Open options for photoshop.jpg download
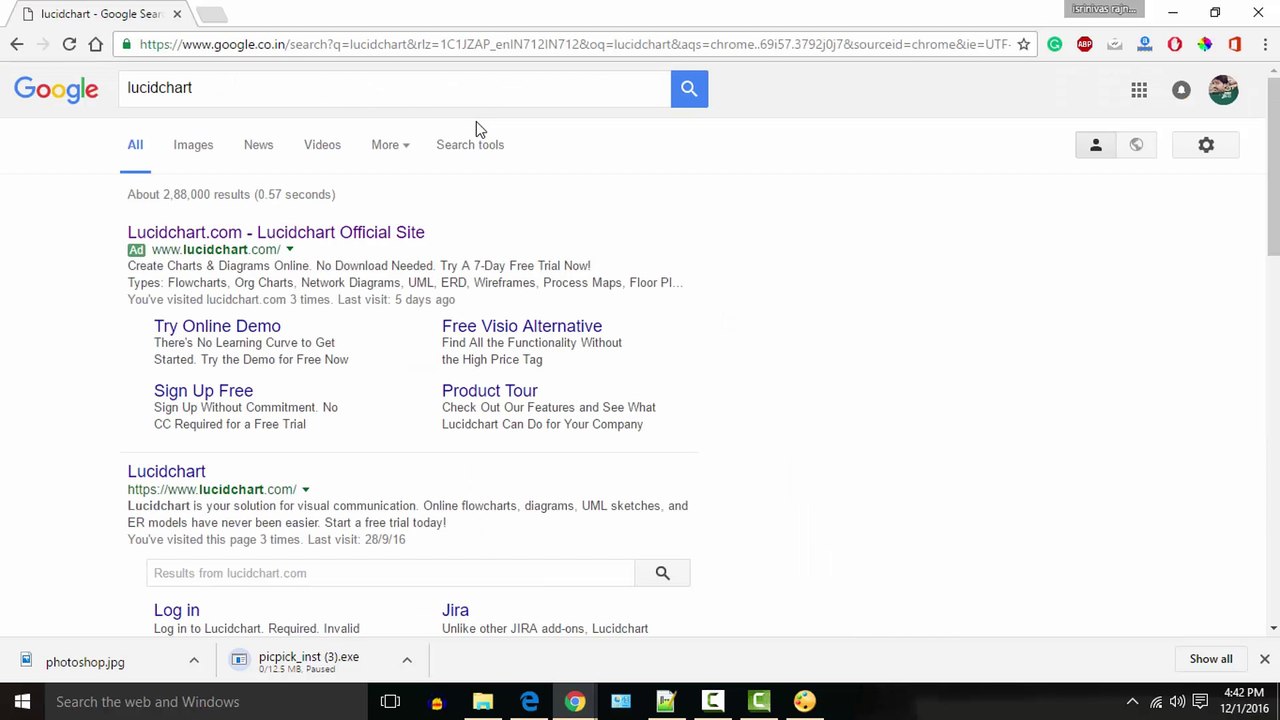Screen dimensions: 1280x720 (194, 660)
